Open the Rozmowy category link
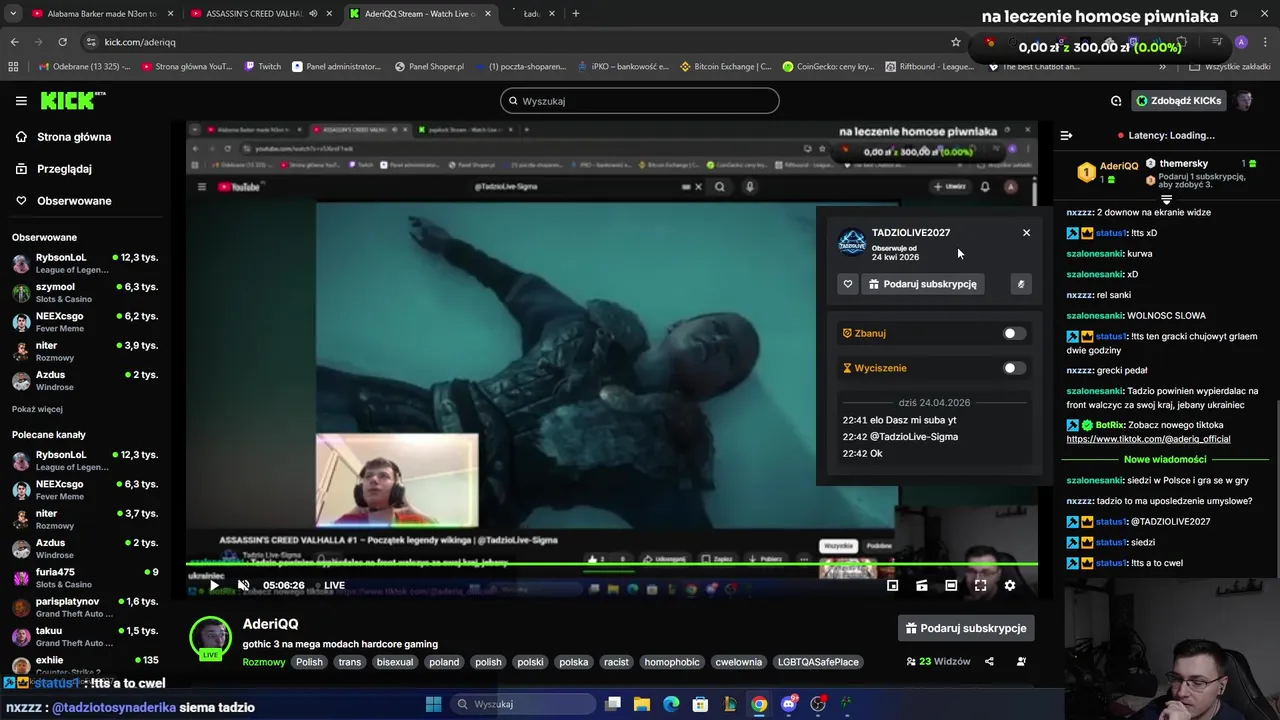Viewport: 1280px width, 720px height. 264,662
